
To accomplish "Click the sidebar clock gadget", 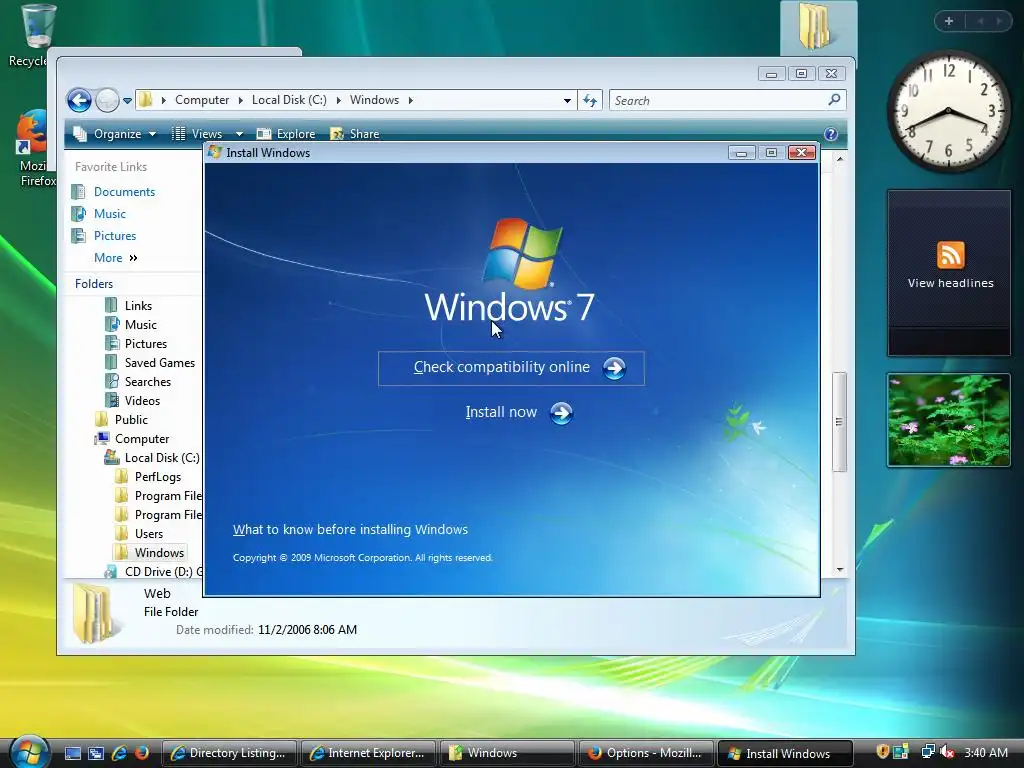I will click(x=948, y=111).
